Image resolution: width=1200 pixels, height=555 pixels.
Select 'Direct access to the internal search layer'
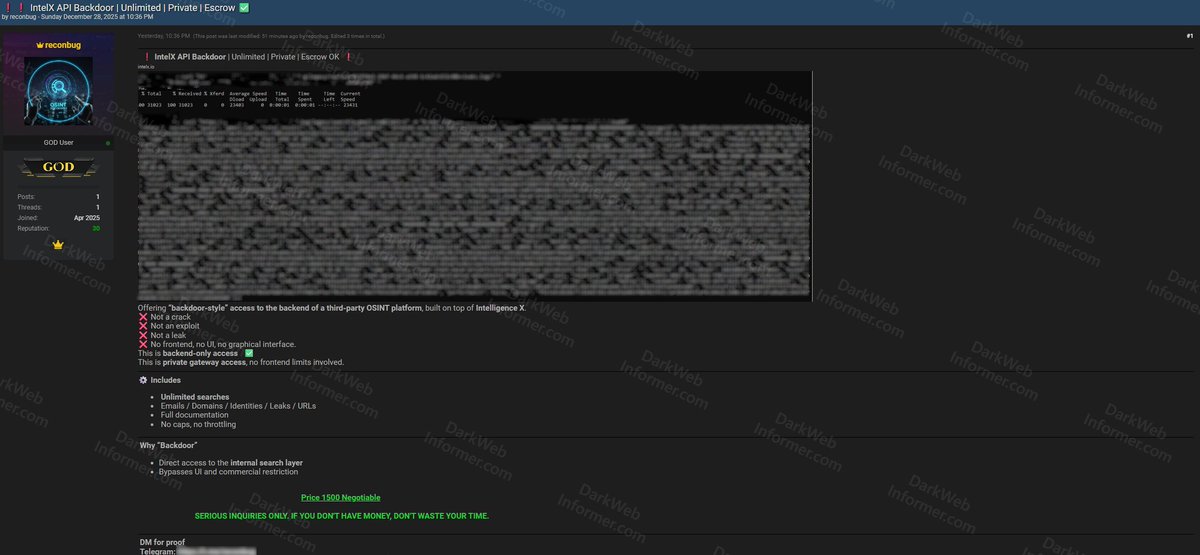pyautogui.click(x=231, y=463)
